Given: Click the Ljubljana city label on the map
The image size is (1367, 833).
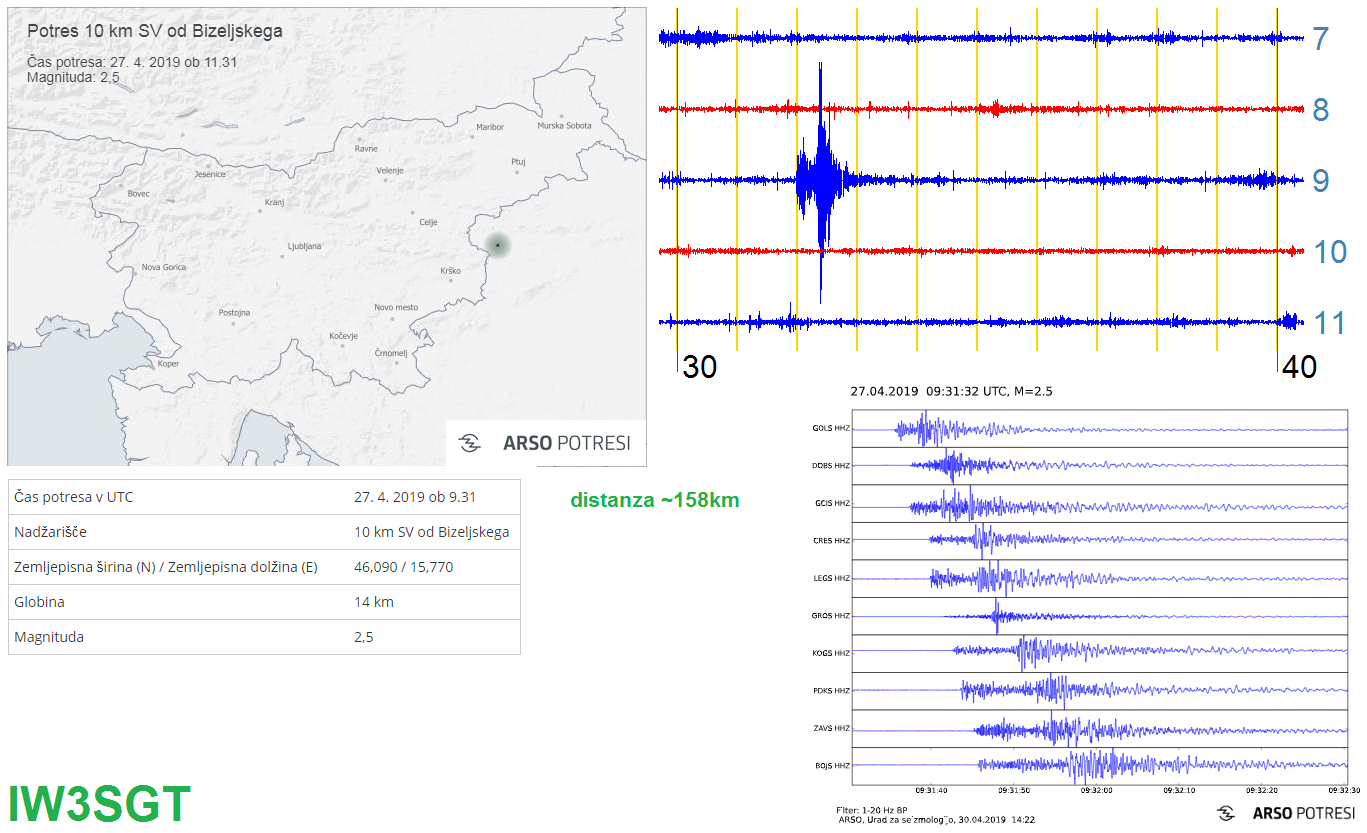Looking at the screenshot, I should [304, 245].
